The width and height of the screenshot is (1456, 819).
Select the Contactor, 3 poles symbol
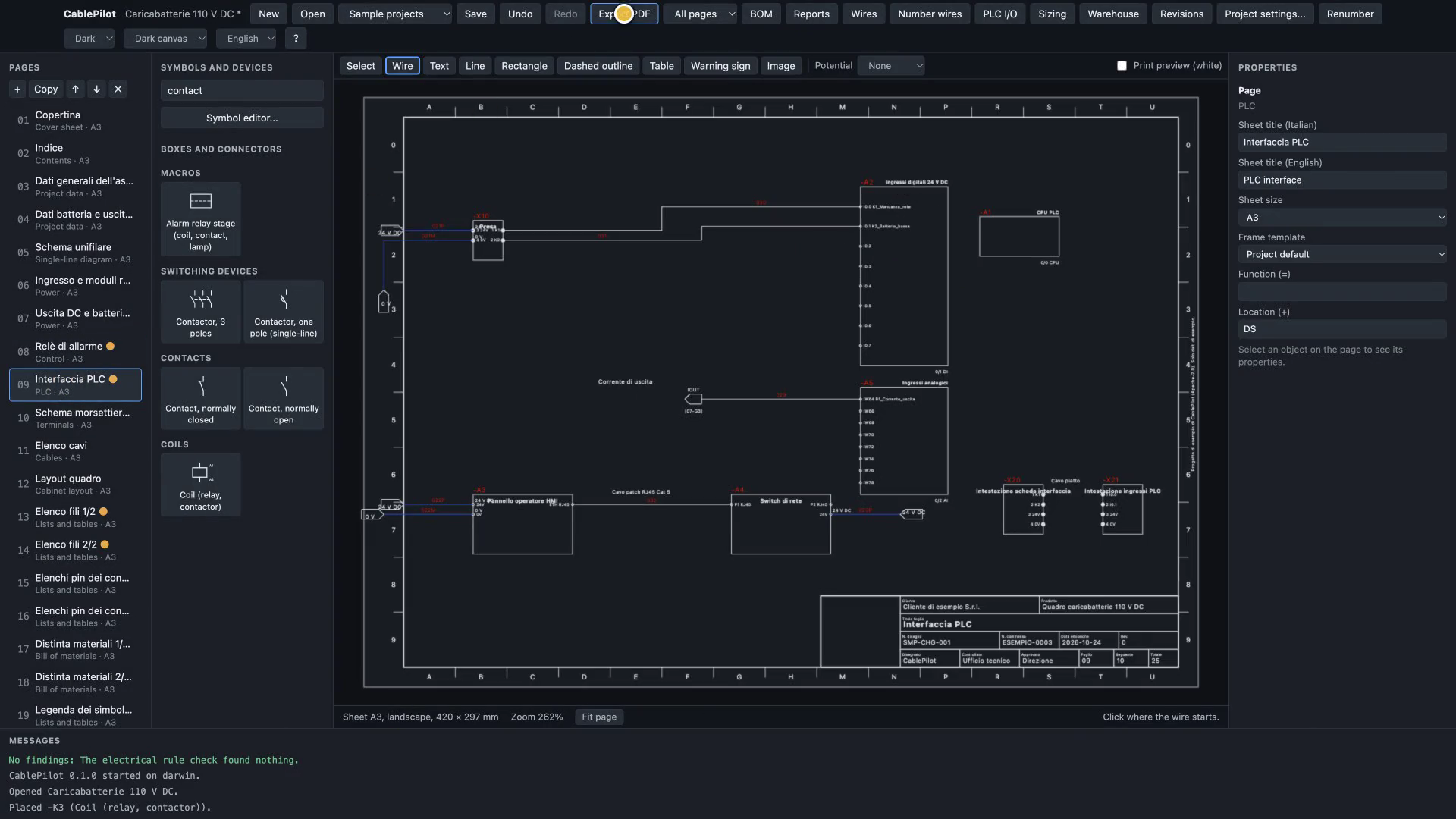click(x=201, y=312)
